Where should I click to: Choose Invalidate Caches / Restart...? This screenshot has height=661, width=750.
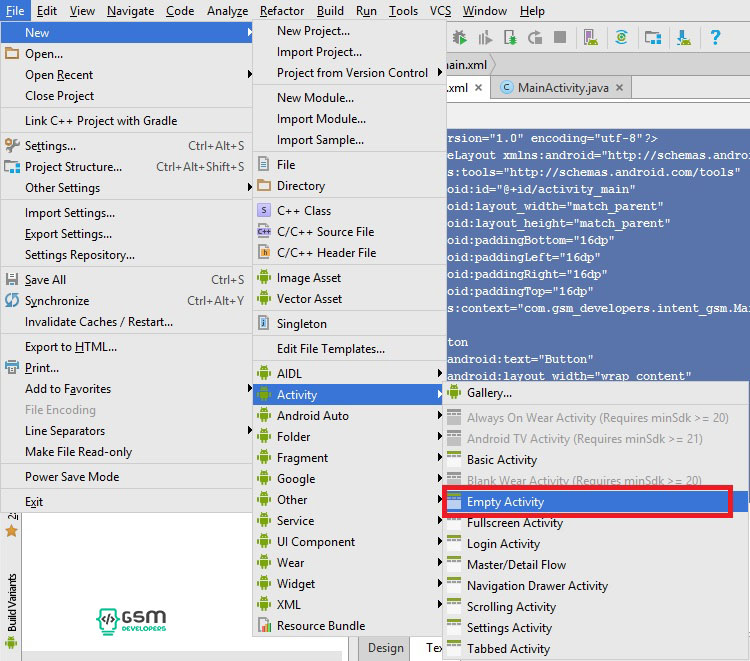pyautogui.click(x=99, y=321)
